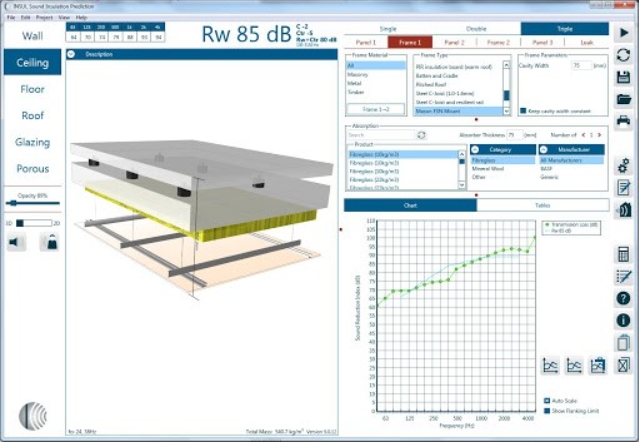Toggle Keep cavity width constant checkbox
Screen dimensions: 639x445
(523, 111)
